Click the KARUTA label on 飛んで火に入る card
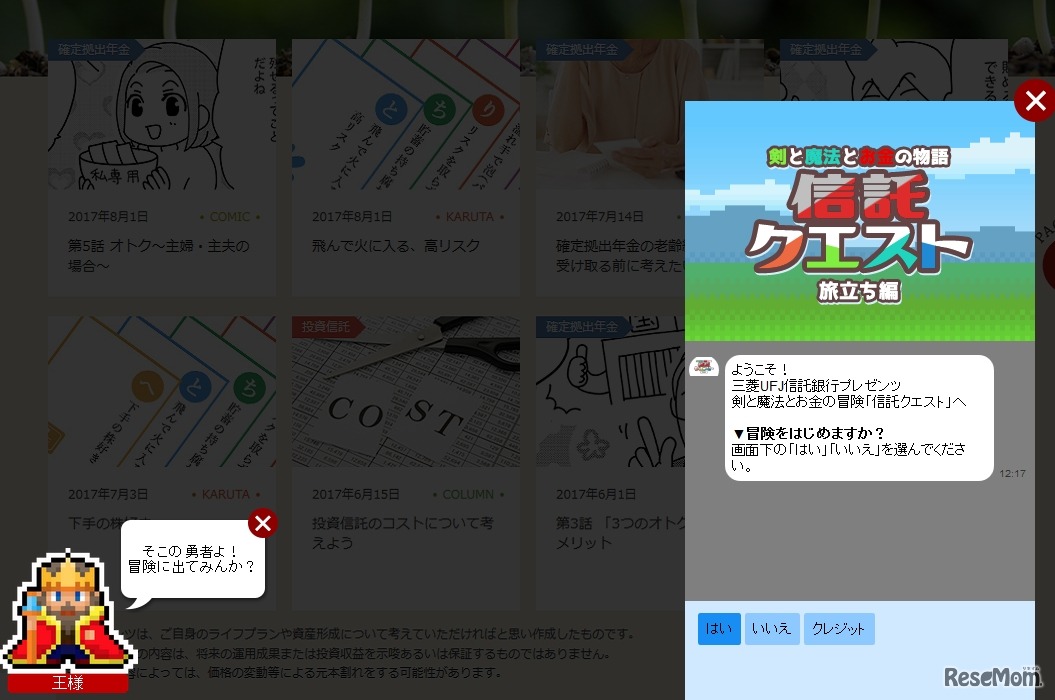Screen dimensions: 1055x700 pos(470,216)
